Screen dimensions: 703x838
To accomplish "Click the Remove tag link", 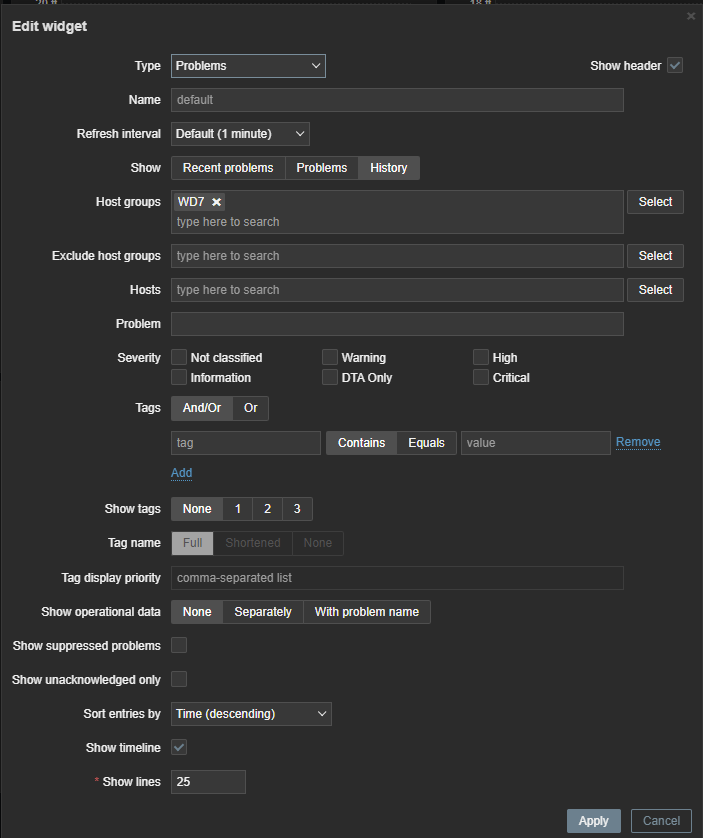I will pyautogui.click(x=638, y=442).
